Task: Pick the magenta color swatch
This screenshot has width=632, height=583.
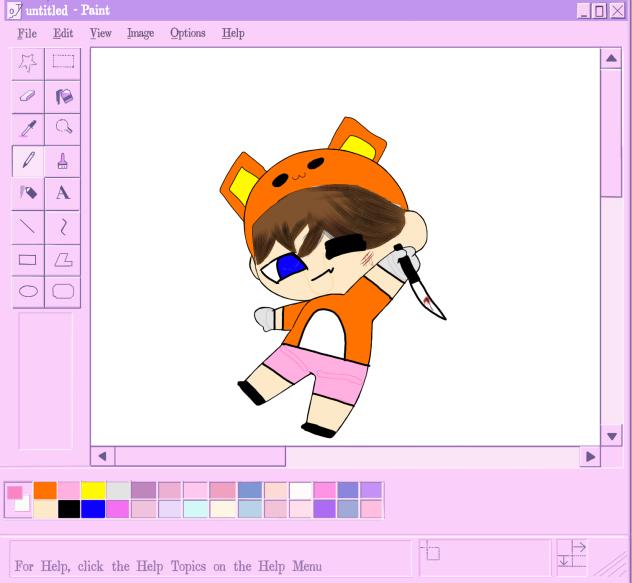Action: [x=118, y=509]
